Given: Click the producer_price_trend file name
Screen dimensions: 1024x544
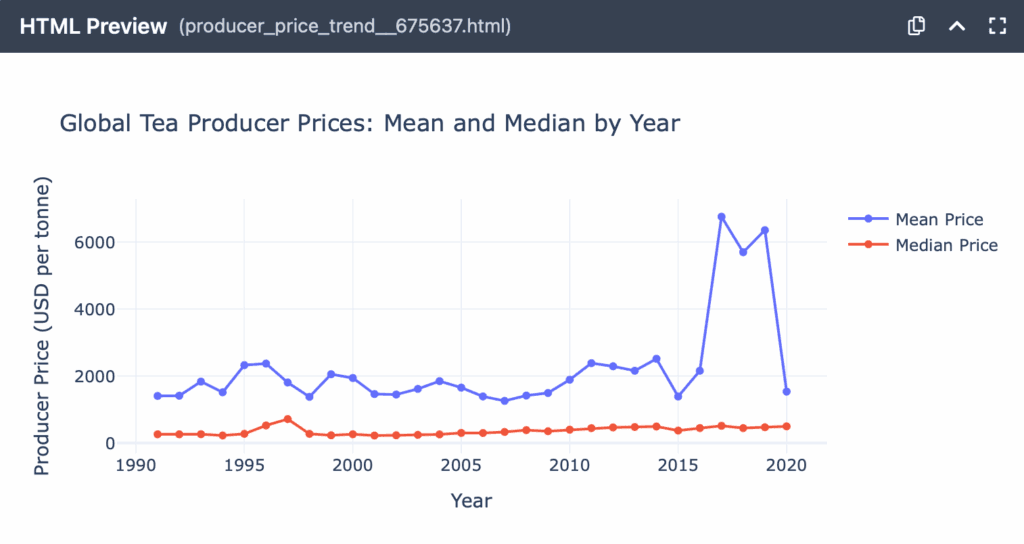Looking at the screenshot, I should point(345,27).
